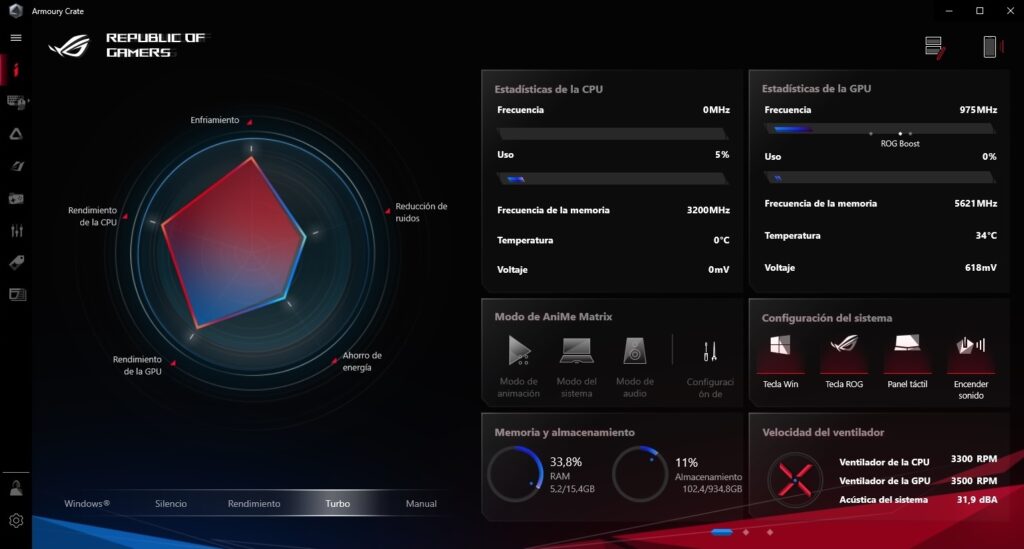
Task: Switch to Silencio operating mode
Action: [x=171, y=503]
